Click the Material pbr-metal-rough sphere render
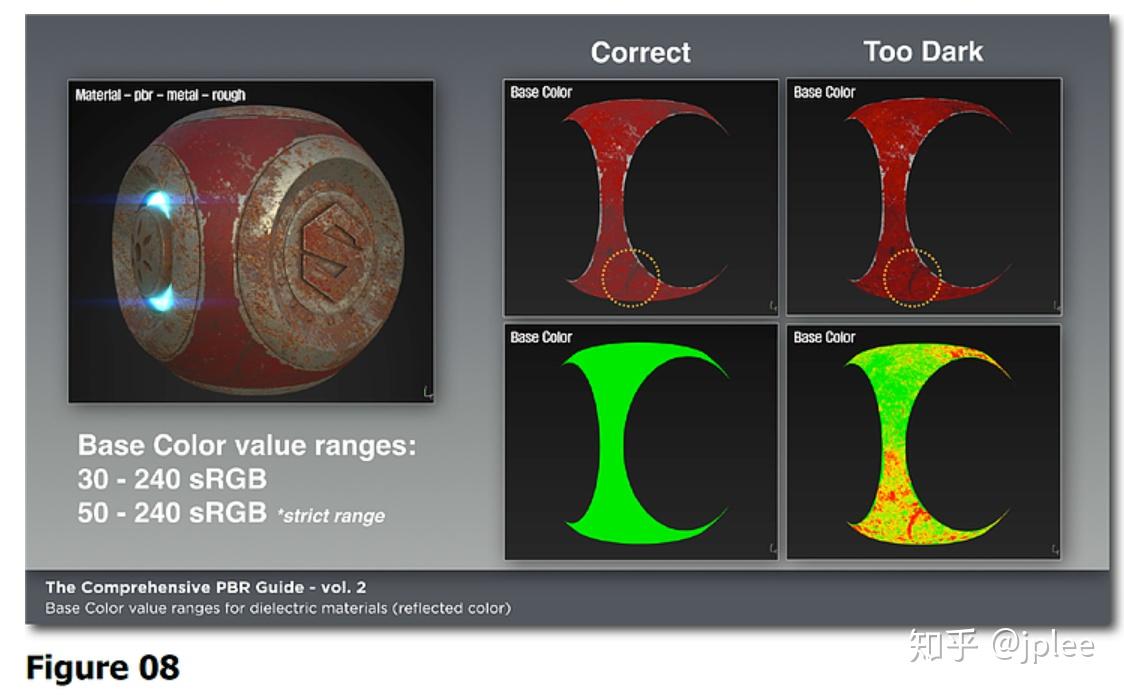 (251, 241)
